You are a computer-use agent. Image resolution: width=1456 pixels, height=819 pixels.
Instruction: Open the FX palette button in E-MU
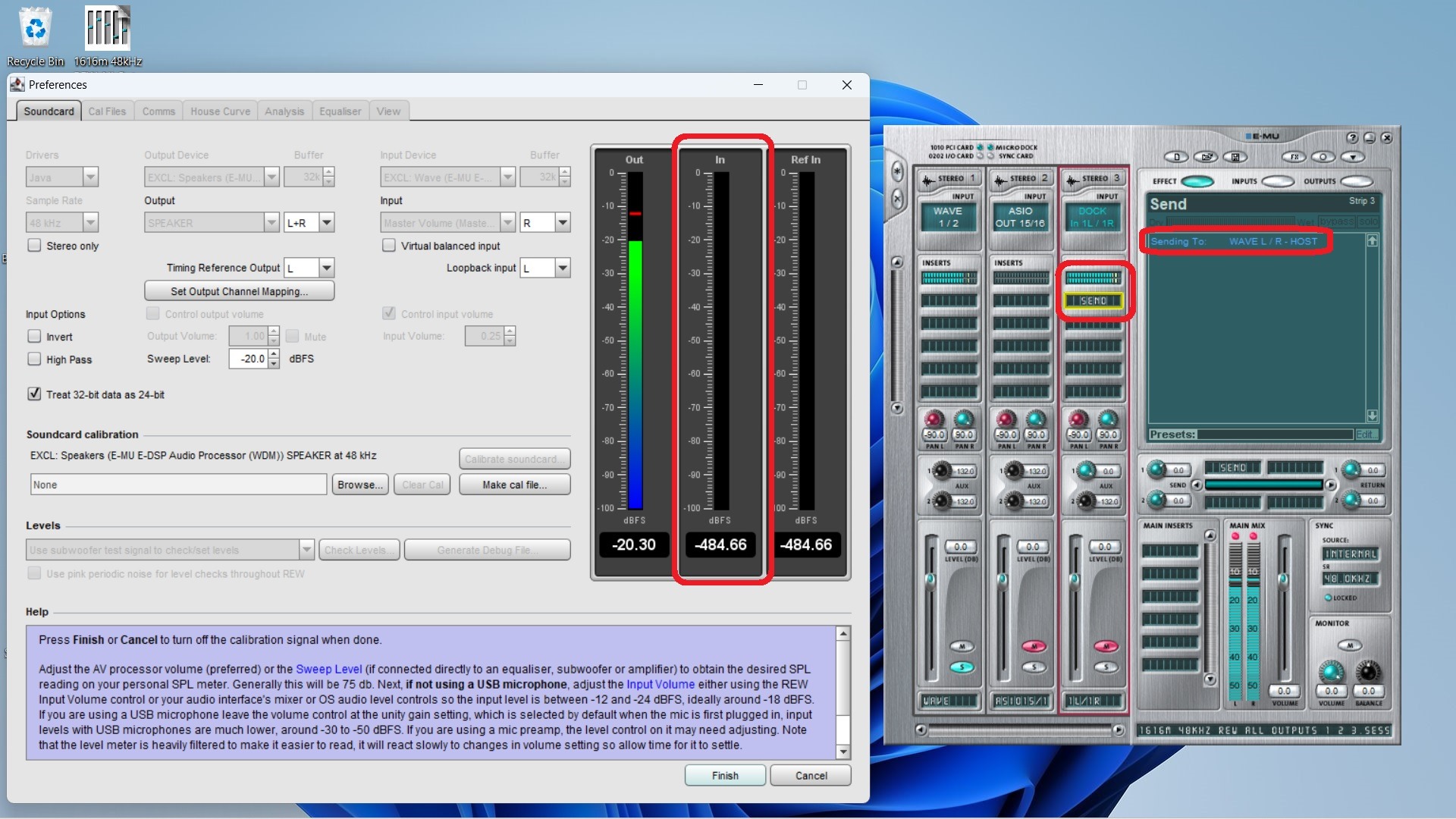(1294, 157)
